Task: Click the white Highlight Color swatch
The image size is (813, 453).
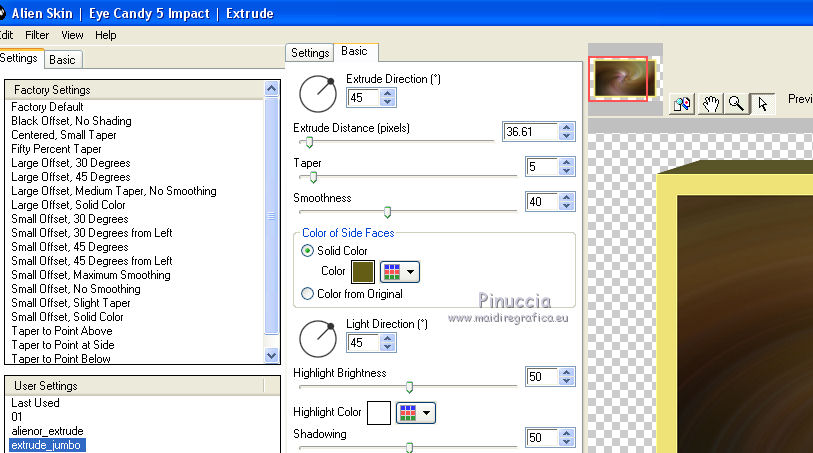Action: [379, 413]
